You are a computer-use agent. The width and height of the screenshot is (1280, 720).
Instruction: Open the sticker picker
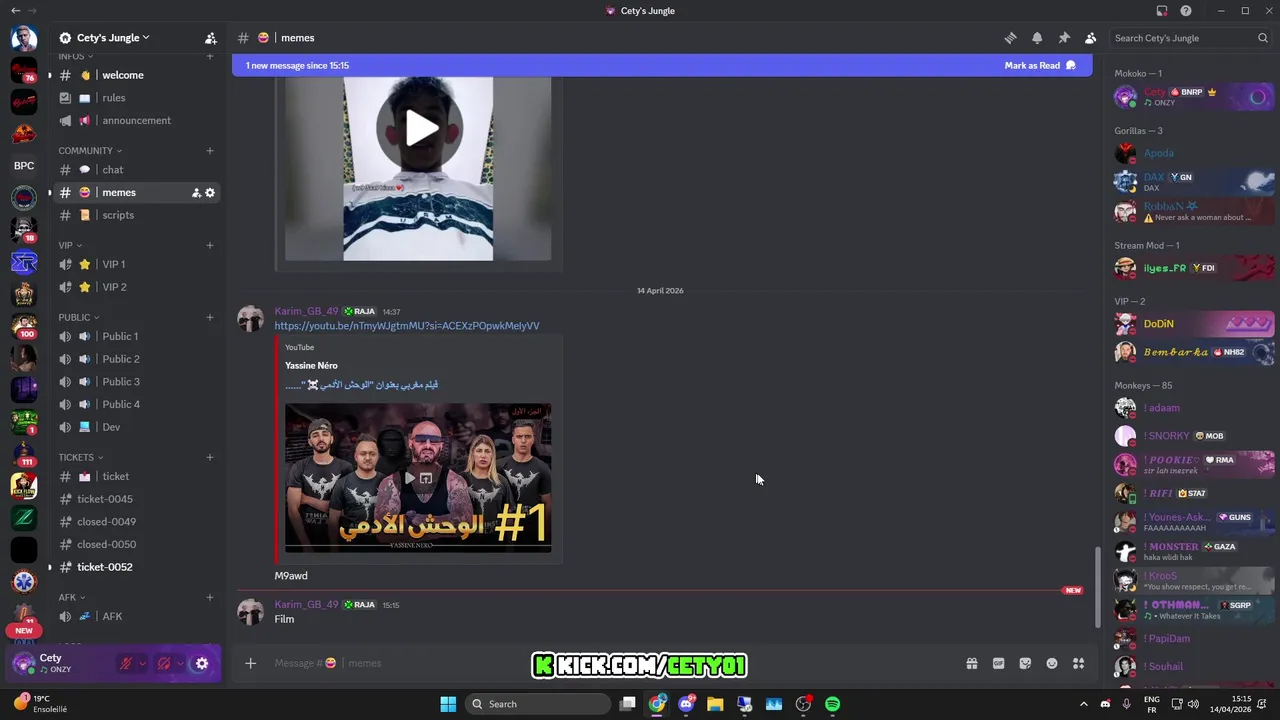(x=1025, y=663)
